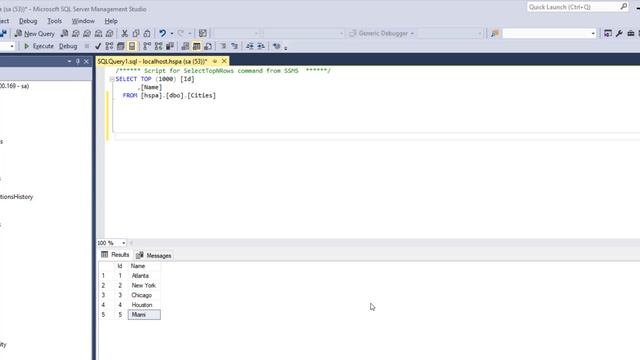This screenshot has width=640, height=360.
Task: Open the Toolbox icon
Action: point(631,33)
